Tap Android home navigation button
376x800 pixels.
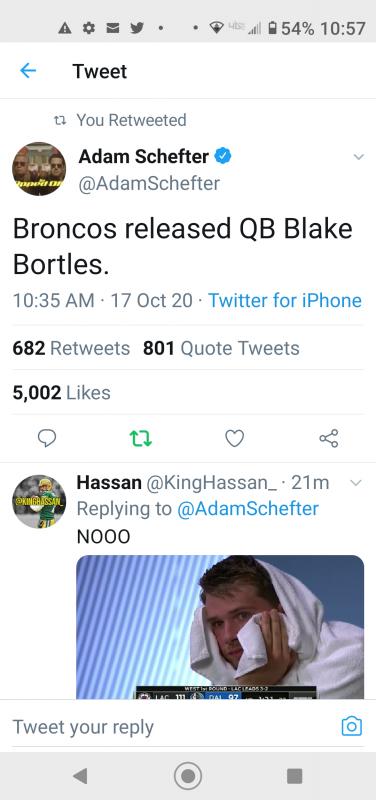(188, 776)
